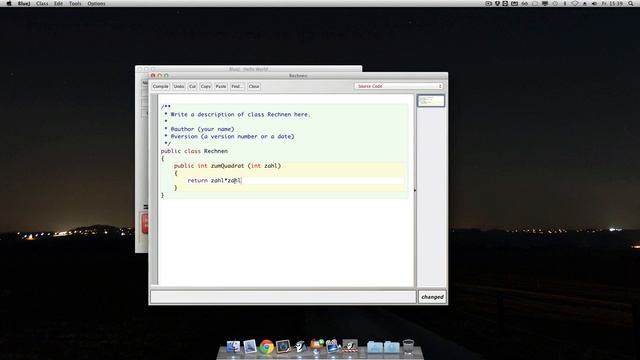Screen dimensions: 640x360
Task: Click the Time Machine icon in the menu bar
Action: click(554, 3)
